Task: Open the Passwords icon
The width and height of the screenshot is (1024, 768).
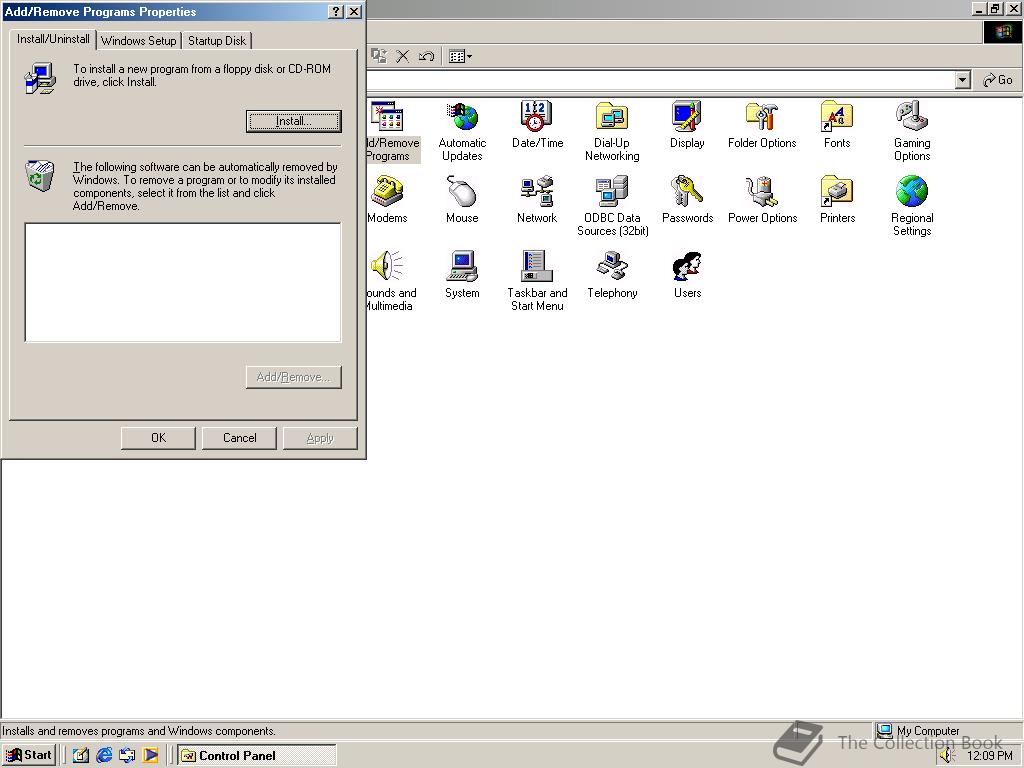Action: [687, 200]
